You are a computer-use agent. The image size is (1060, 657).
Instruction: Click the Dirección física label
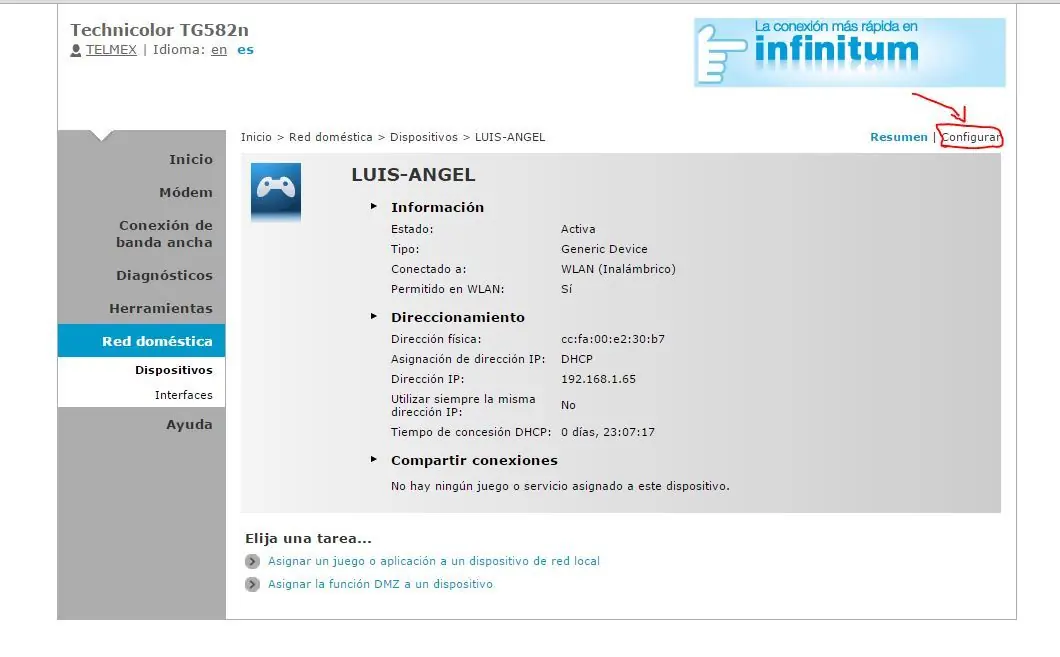[436, 339]
